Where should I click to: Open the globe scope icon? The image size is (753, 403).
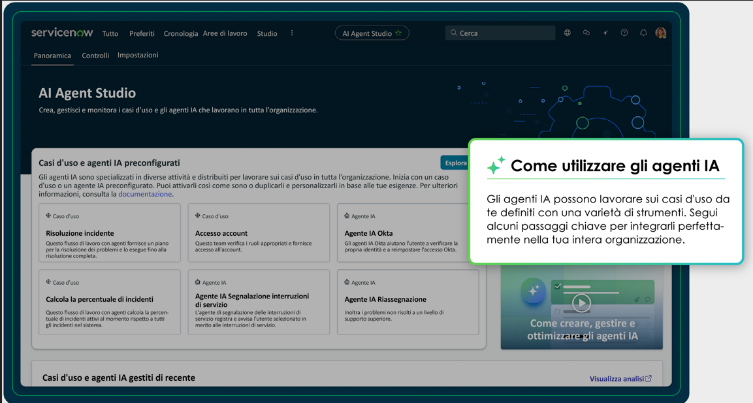pos(567,33)
